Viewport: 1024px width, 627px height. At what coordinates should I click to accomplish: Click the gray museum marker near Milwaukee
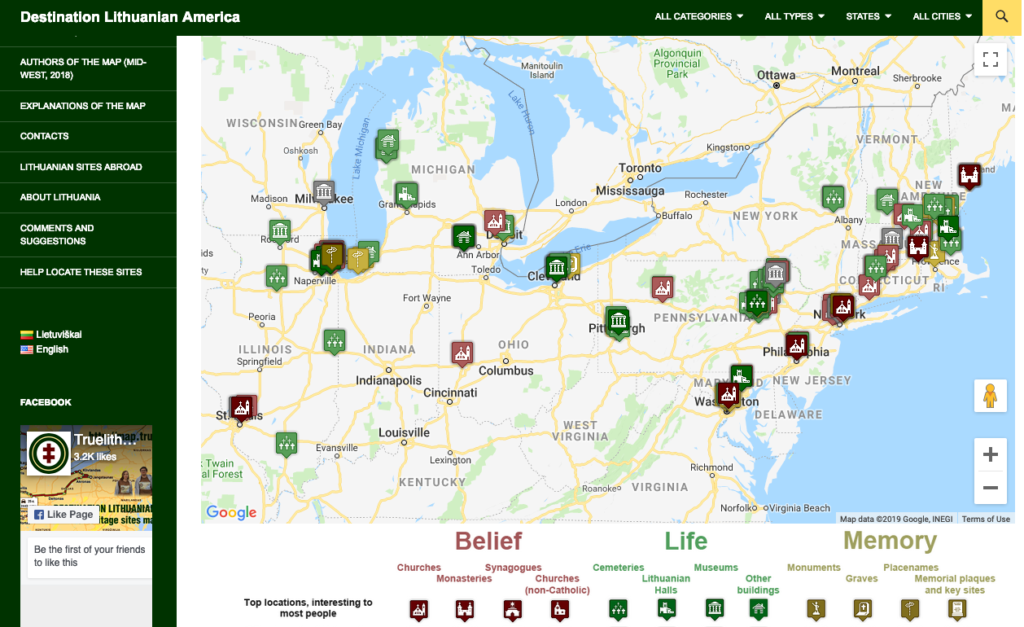point(323,191)
